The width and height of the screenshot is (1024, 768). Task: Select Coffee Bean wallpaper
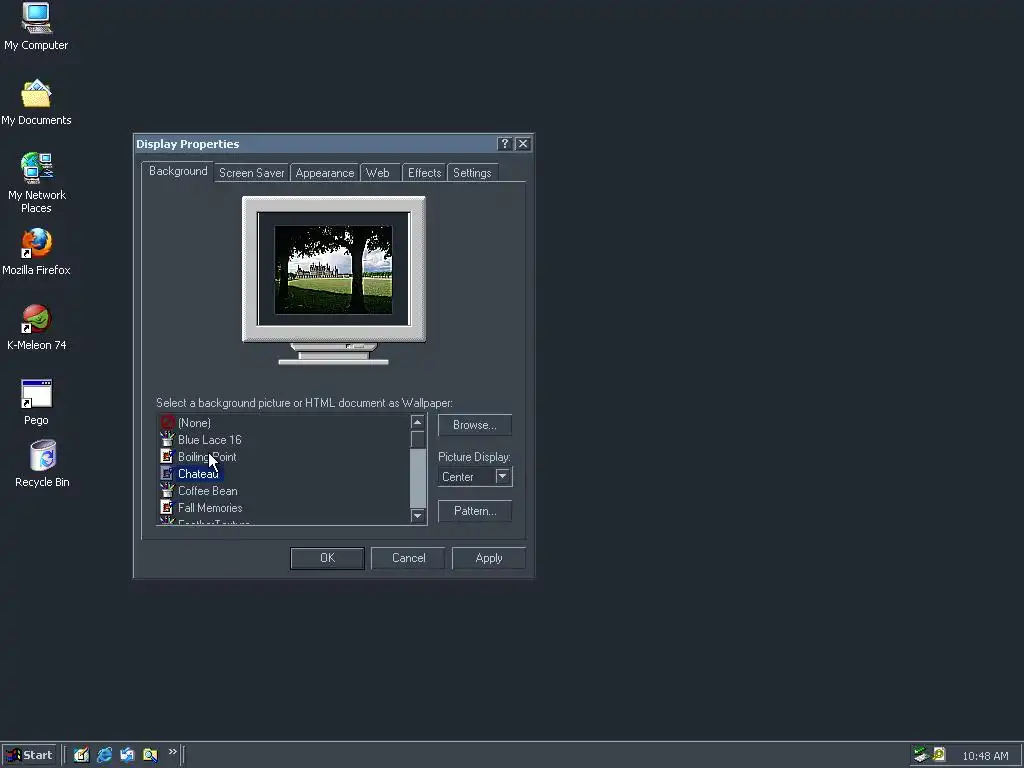coord(208,490)
